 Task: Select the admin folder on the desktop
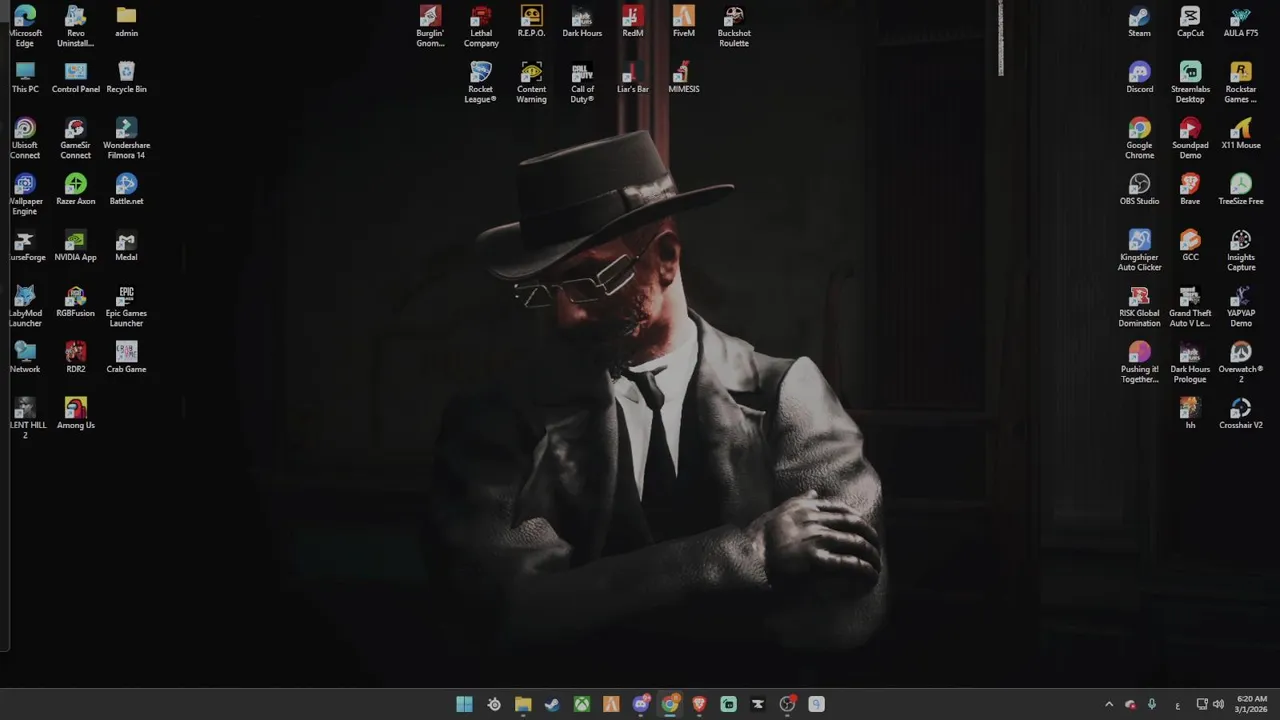126,22
